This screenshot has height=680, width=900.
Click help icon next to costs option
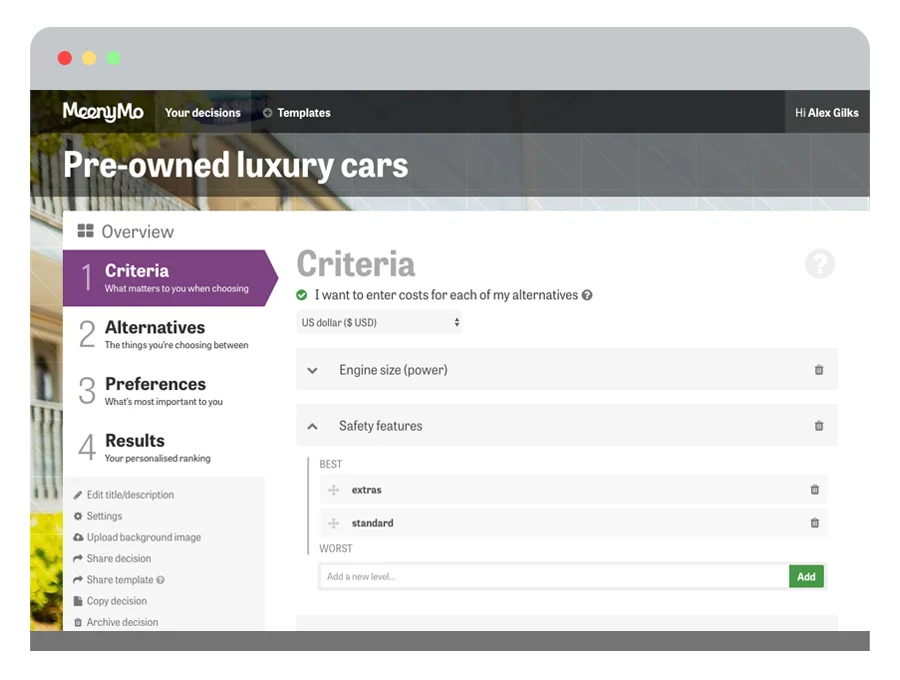pyautogui.click(x=587, y=295)
